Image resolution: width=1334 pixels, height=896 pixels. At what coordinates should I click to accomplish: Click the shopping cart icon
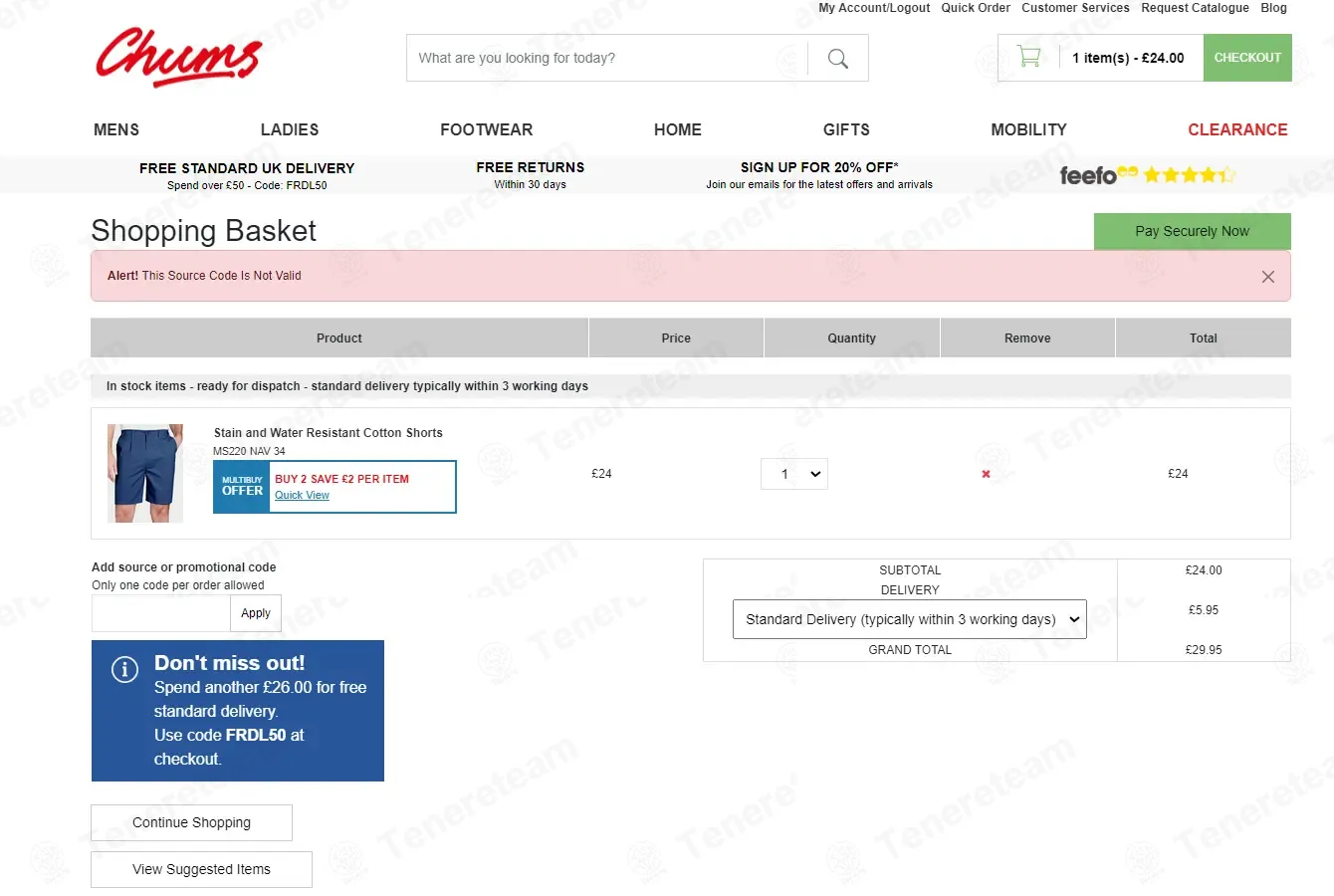(1029, 57)
